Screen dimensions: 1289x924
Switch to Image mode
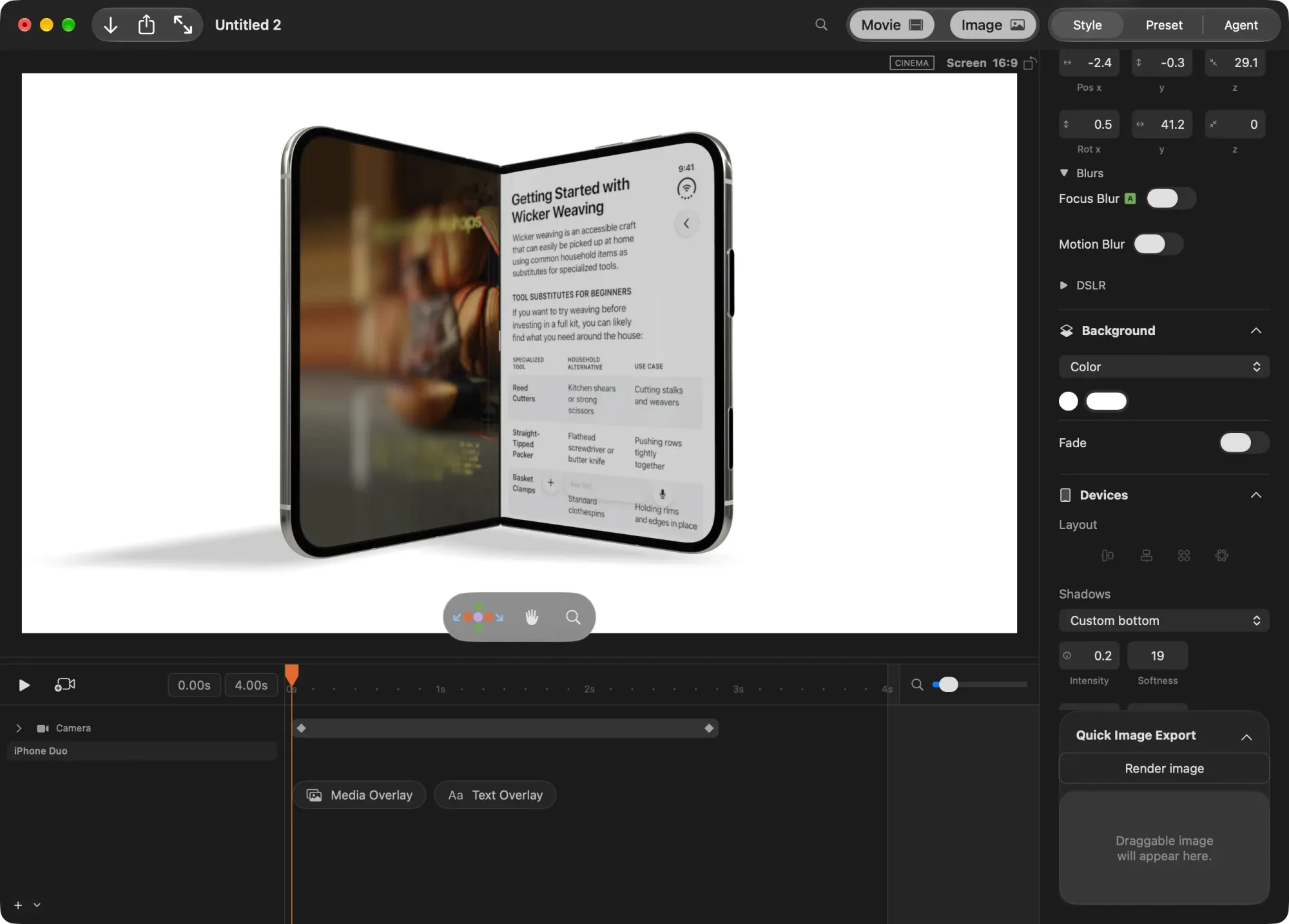click(993, 25)
